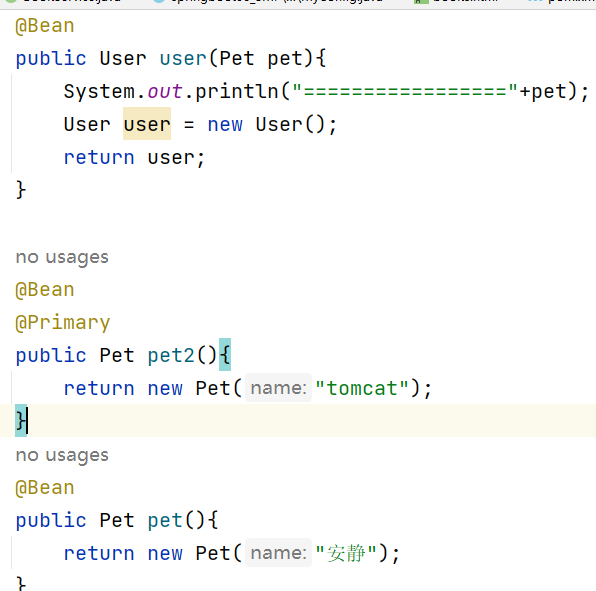Click the "name:" hint before "tomcat"

pyautogui.click(x=278, y=388)
